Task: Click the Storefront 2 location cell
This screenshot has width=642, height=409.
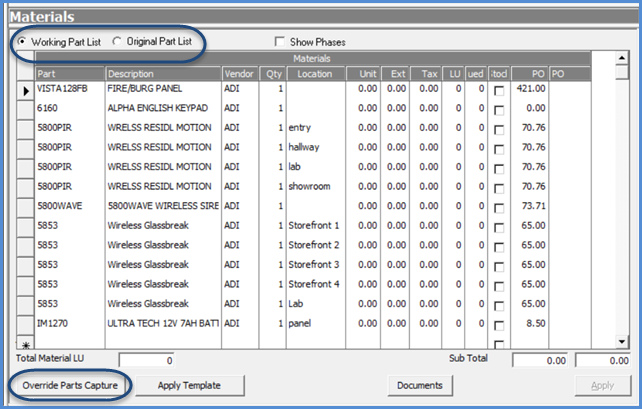Action: point(316,245)
